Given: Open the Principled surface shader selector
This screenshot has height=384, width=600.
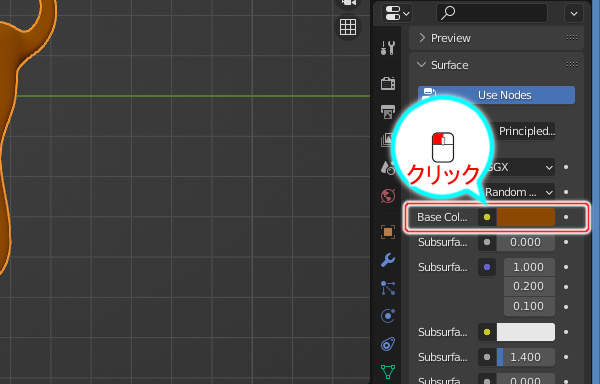Looking at the screenshot, I should click(x=526, y=131).
